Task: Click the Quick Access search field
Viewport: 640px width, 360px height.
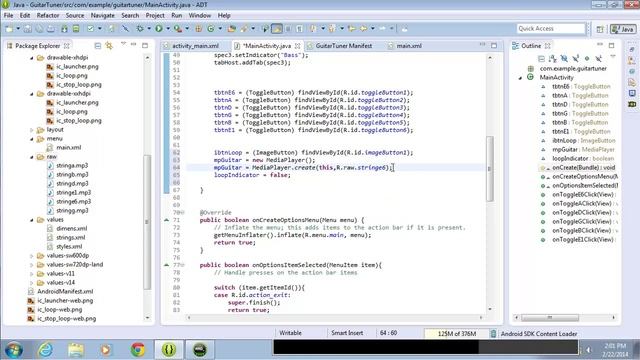Action: 551,29
